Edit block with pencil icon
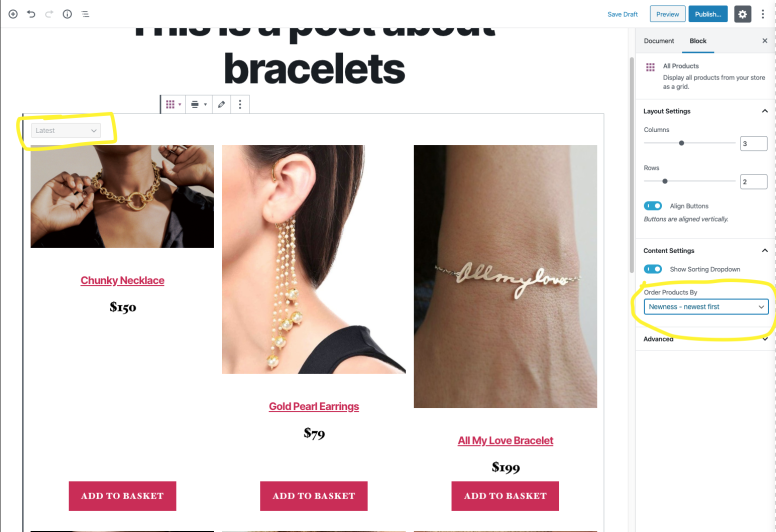 221,104
